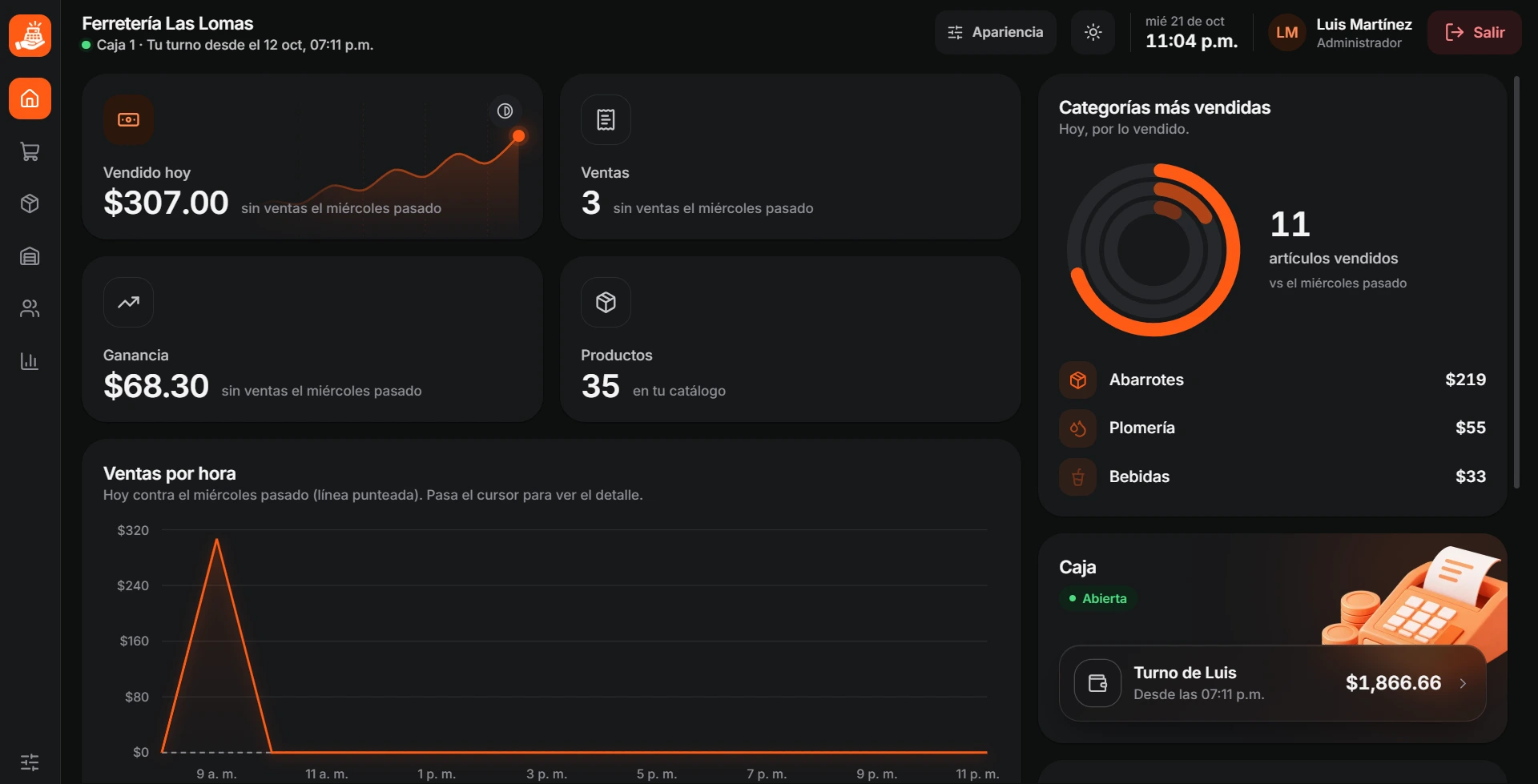1538x784 pixels.
Task: Click the Ventas por hora heading
Action: tap(169, 473)
